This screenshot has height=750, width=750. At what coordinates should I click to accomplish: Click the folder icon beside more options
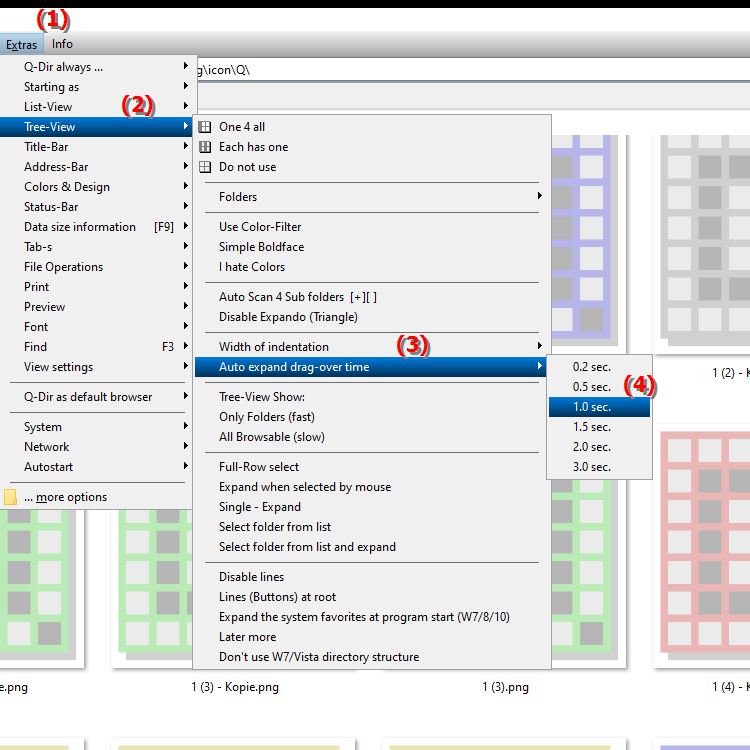click(x=10, y=497)
